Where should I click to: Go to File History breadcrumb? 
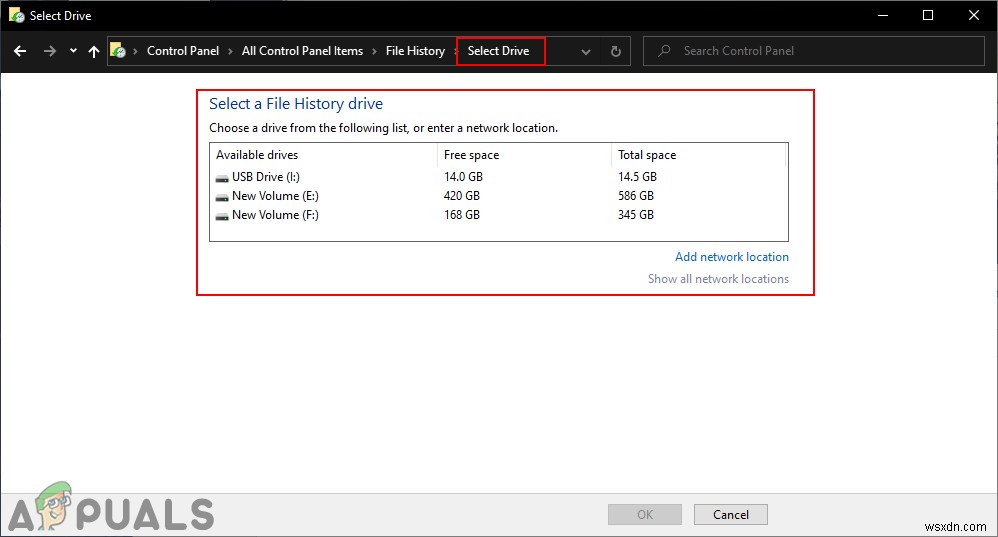coord(415,51)
